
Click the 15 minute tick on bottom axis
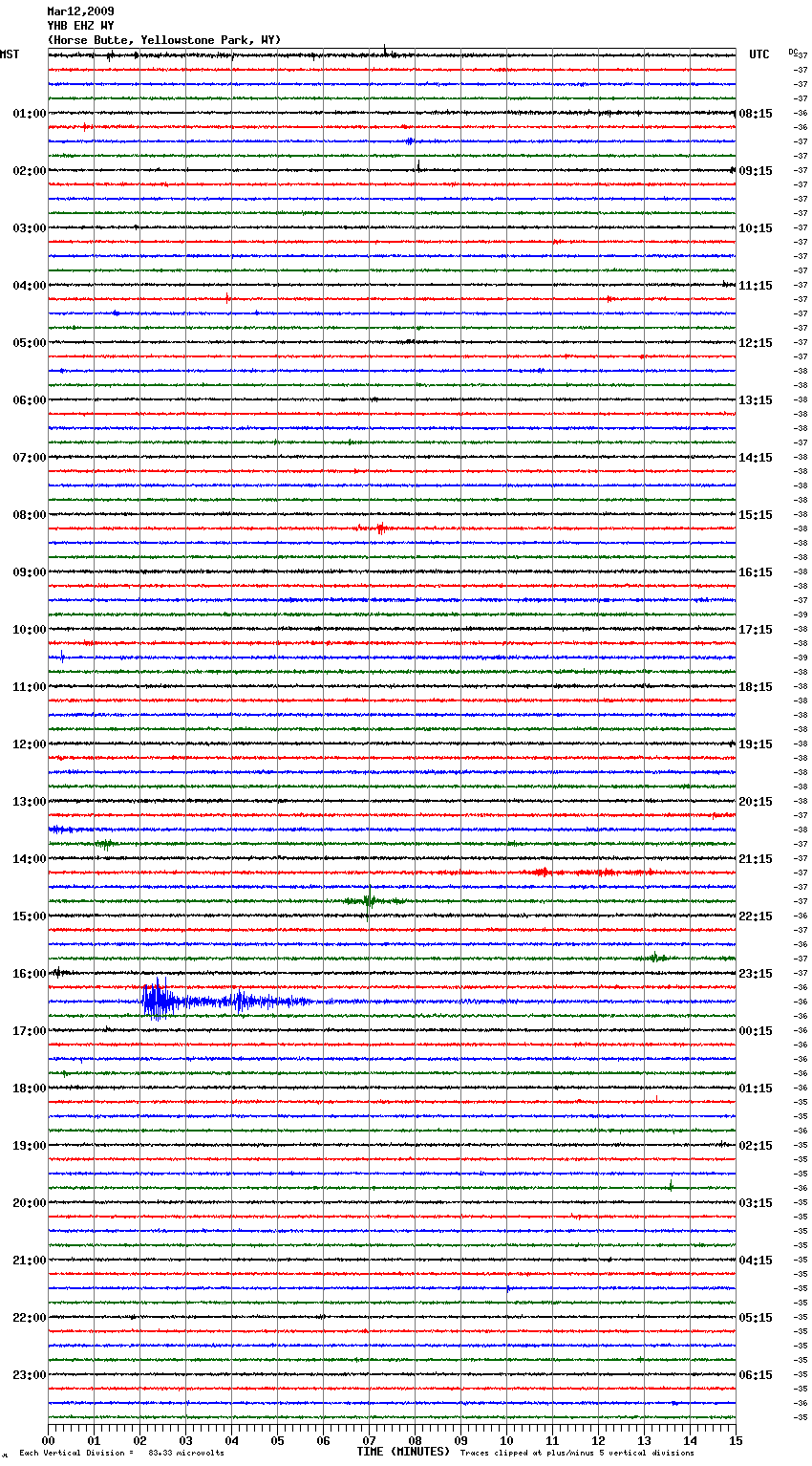[x=736, y=1440]
